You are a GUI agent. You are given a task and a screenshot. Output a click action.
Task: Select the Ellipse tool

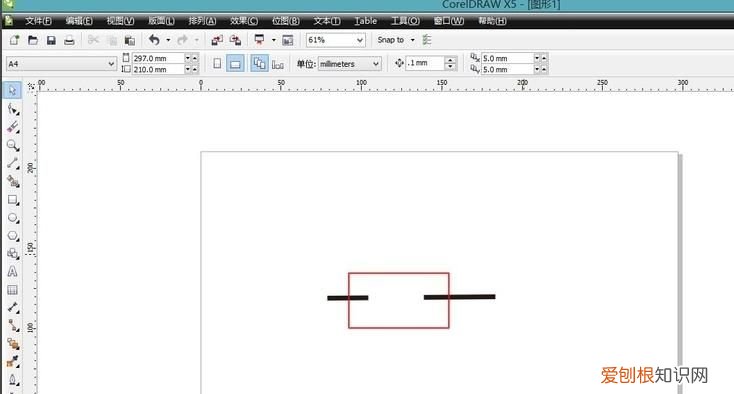tap(13, 219)
